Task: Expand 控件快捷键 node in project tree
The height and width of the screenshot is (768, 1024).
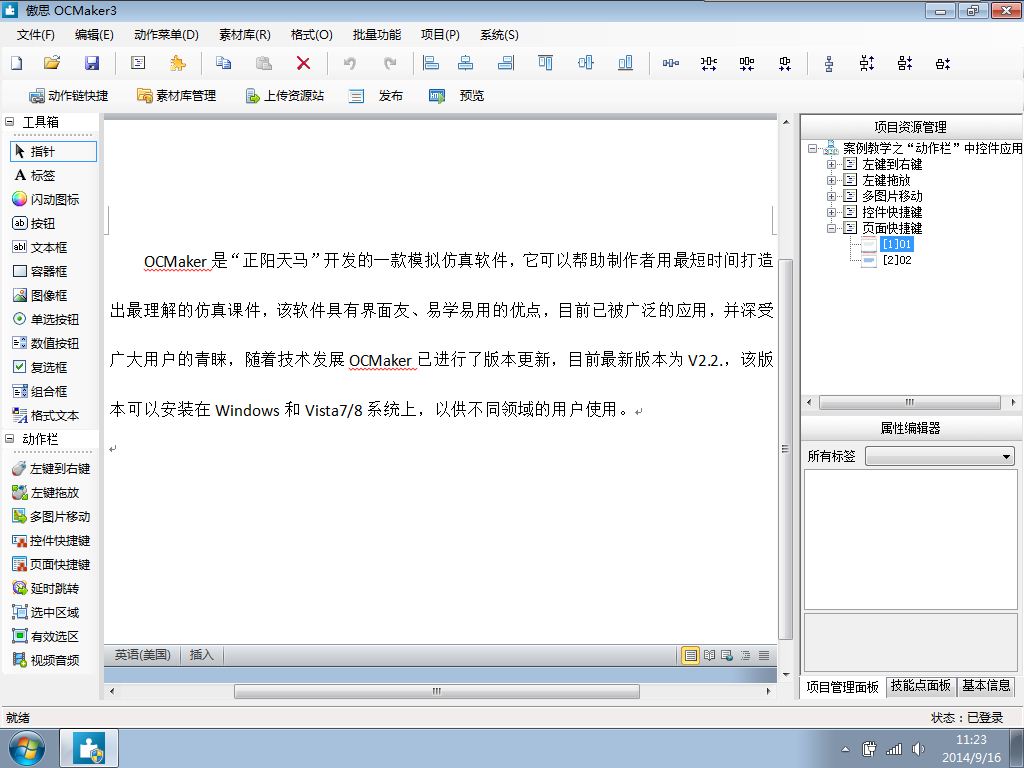Action: click(831, 212)
